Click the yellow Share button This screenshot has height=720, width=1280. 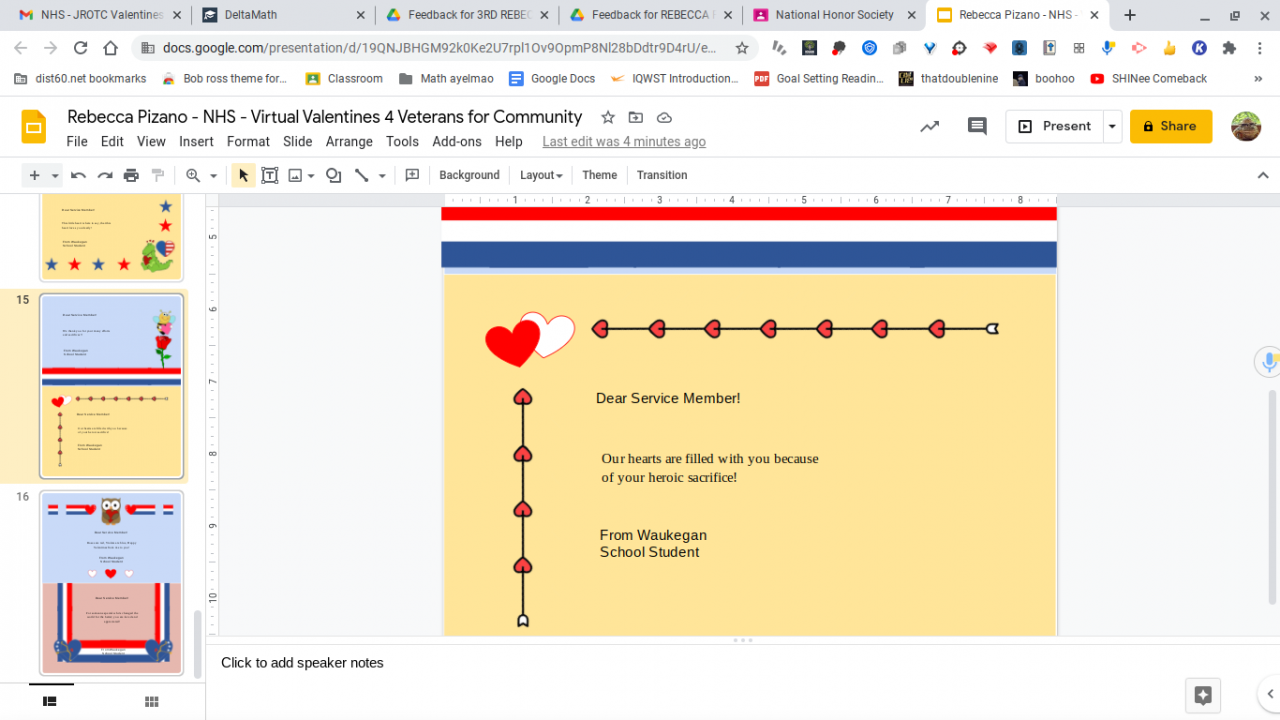[x=1170, y=126]
